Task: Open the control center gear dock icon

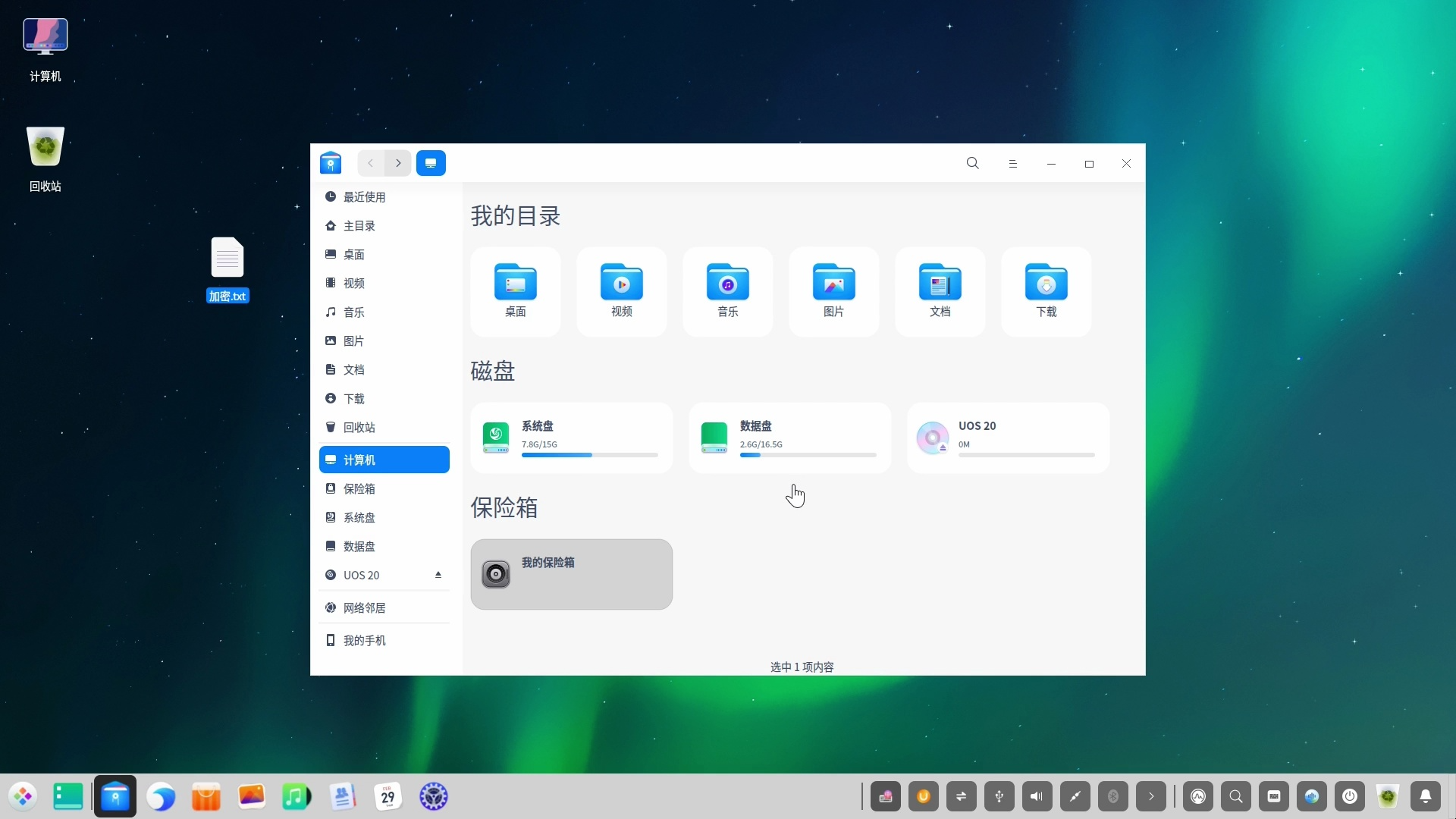Action: pyautogui.click(x=434, y=797)
